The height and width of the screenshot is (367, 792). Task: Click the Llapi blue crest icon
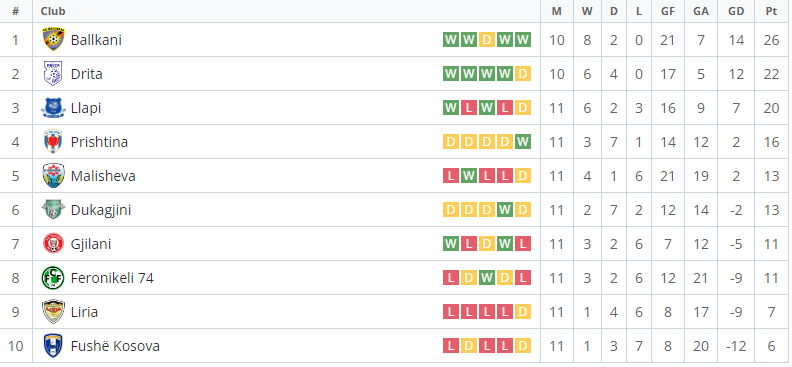pos(53,108)
